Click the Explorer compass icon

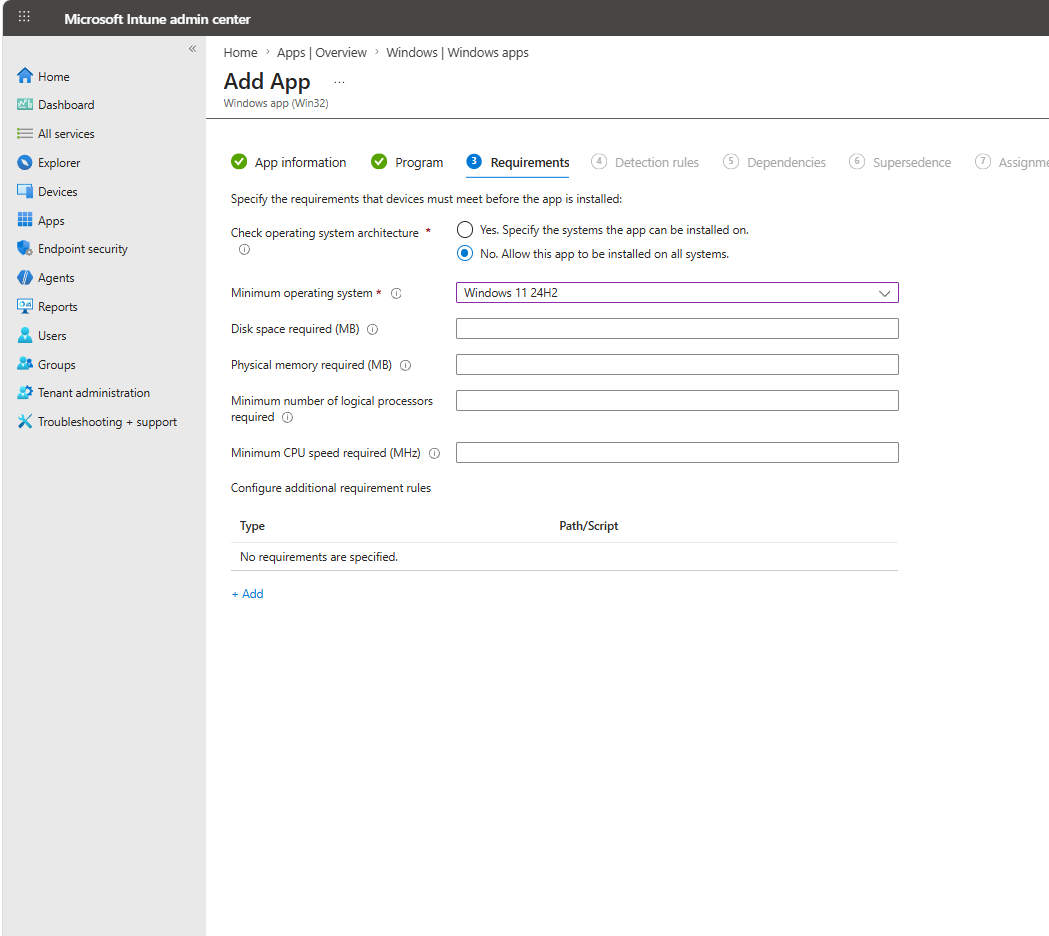(x=25, y=163)
